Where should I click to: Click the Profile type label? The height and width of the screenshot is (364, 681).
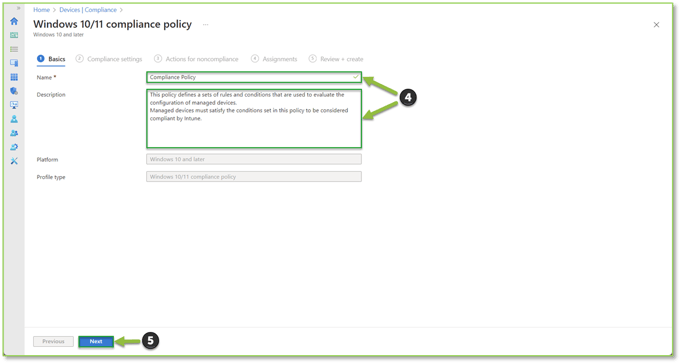pyautogui.click(x=51, y=177)
